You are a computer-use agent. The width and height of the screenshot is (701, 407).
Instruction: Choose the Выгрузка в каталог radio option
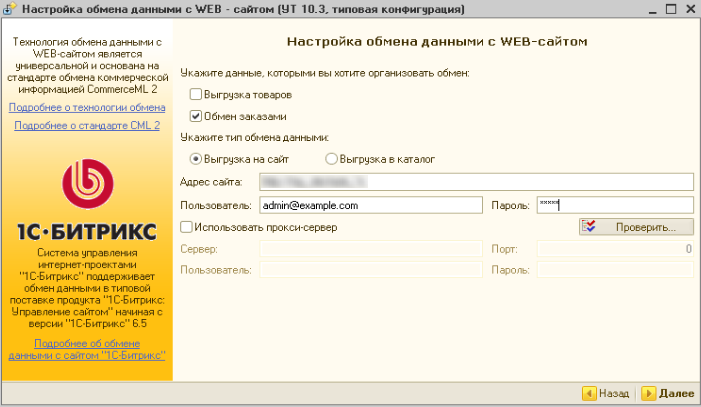(332, 158)
